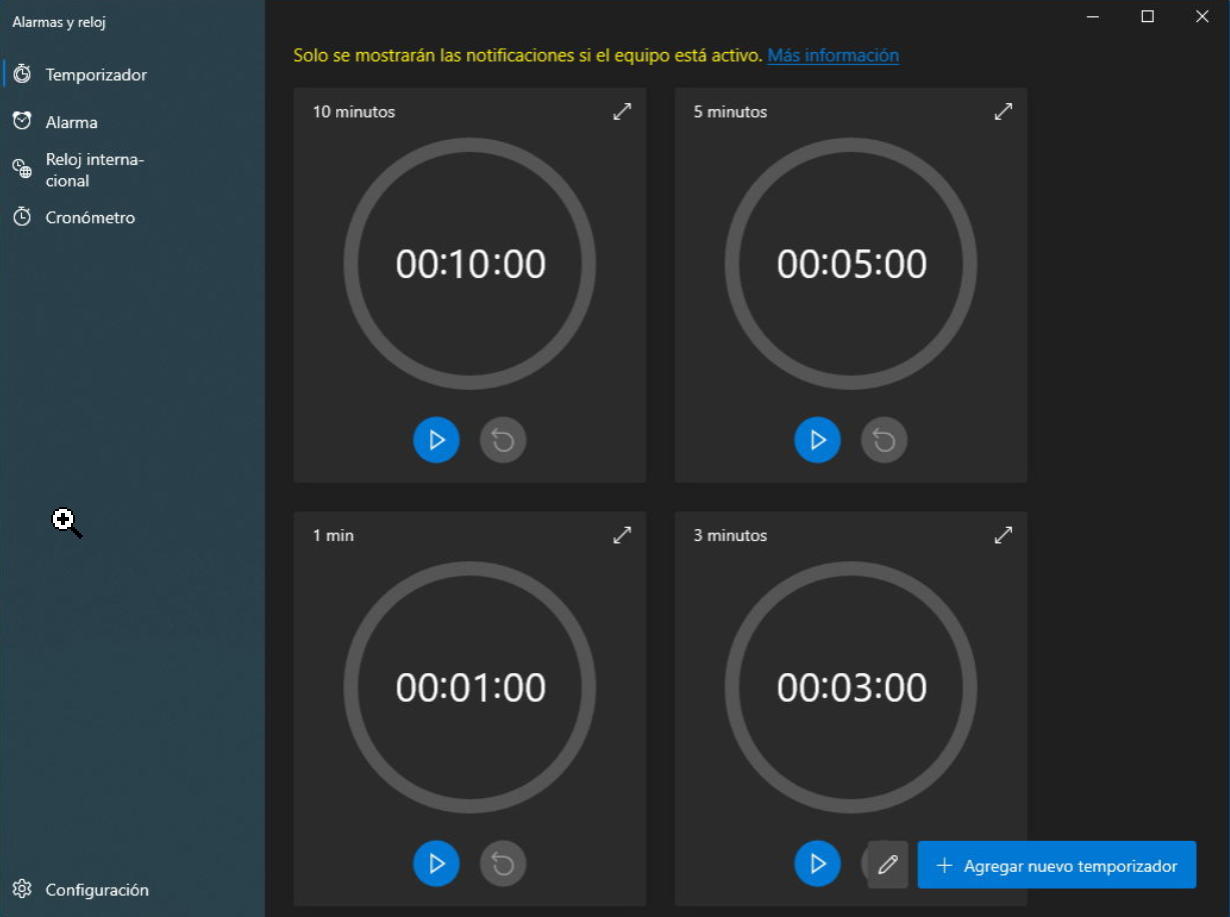Click Agregar nuevo temporizador button

click(x=1056, y=866)
